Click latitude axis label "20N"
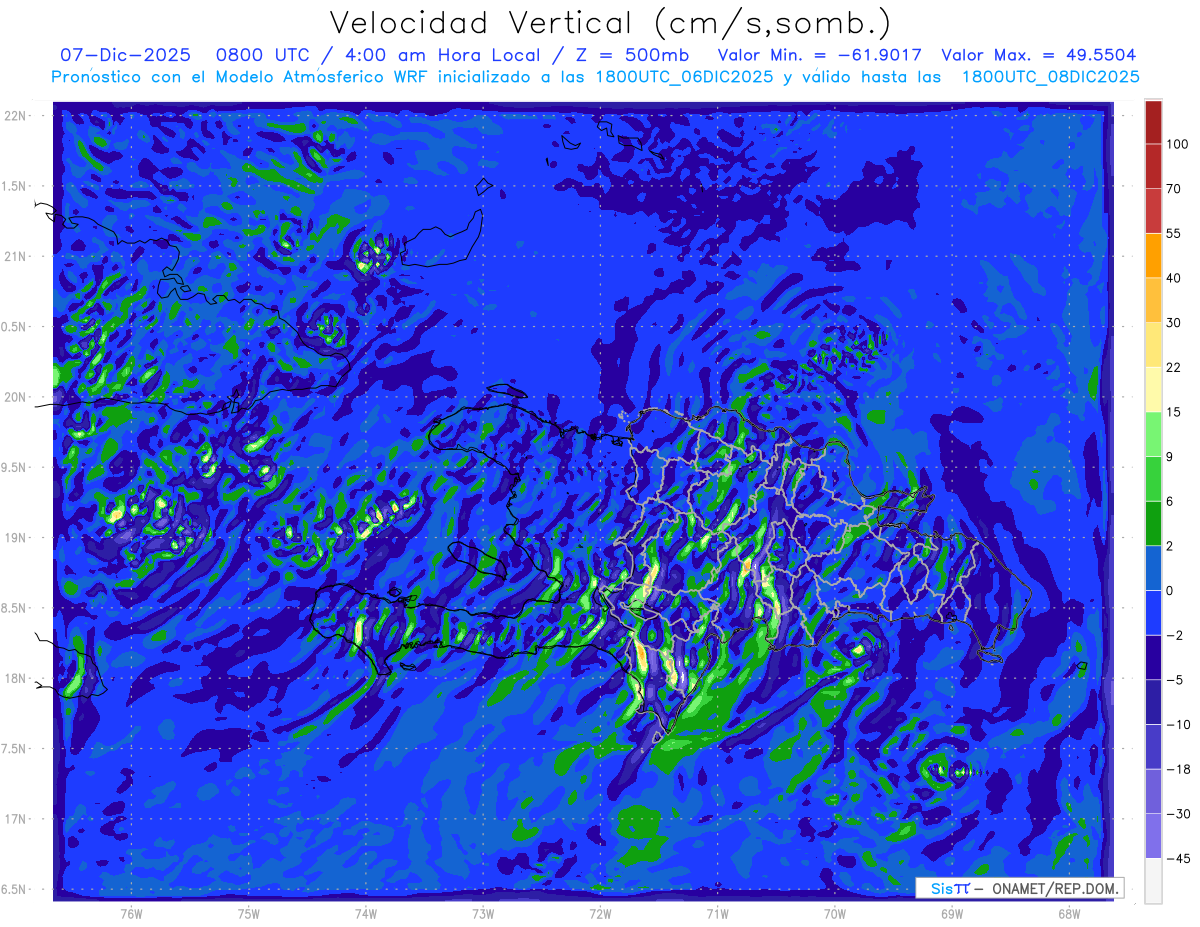This screenshot has height=927, width=1200. point(17,397)
